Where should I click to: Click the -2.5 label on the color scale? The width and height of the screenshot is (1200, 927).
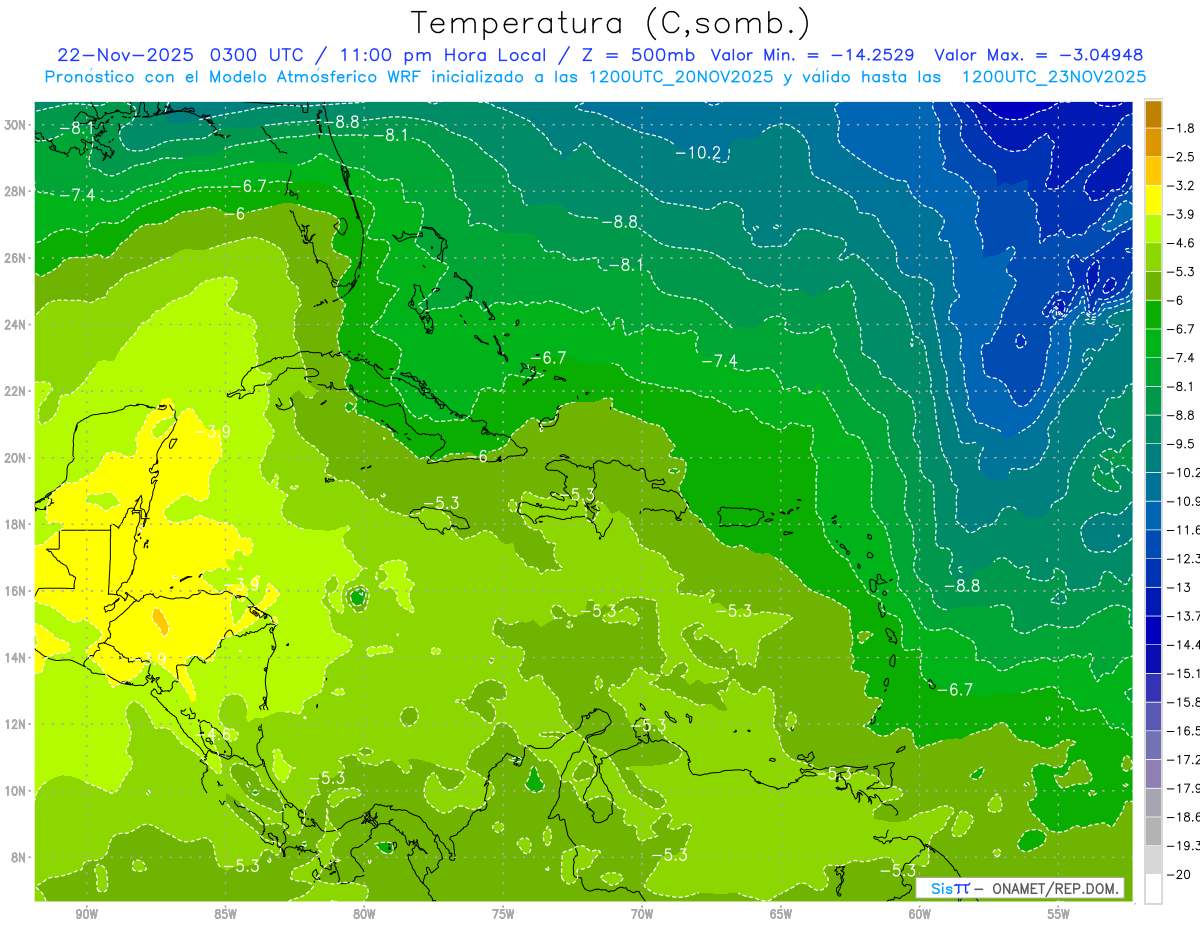pyautogui.click(x=1181, y=157)
